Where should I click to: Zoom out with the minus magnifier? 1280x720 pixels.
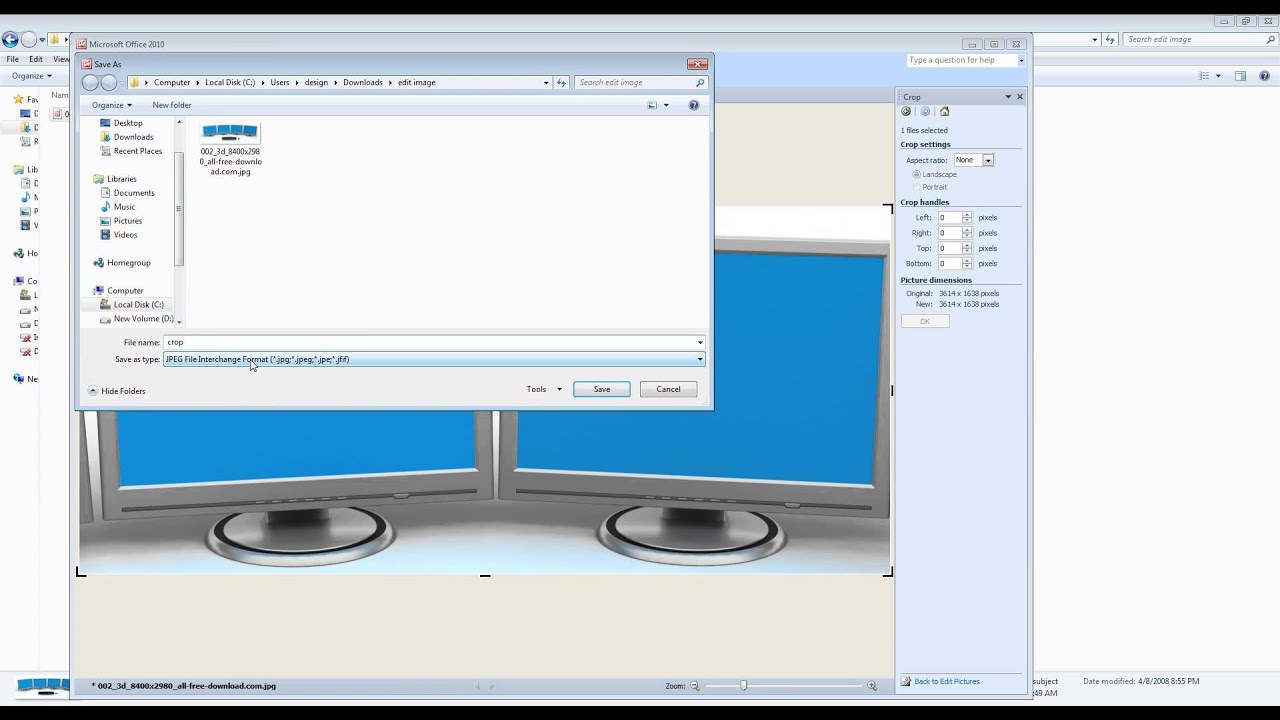(695, 686)
